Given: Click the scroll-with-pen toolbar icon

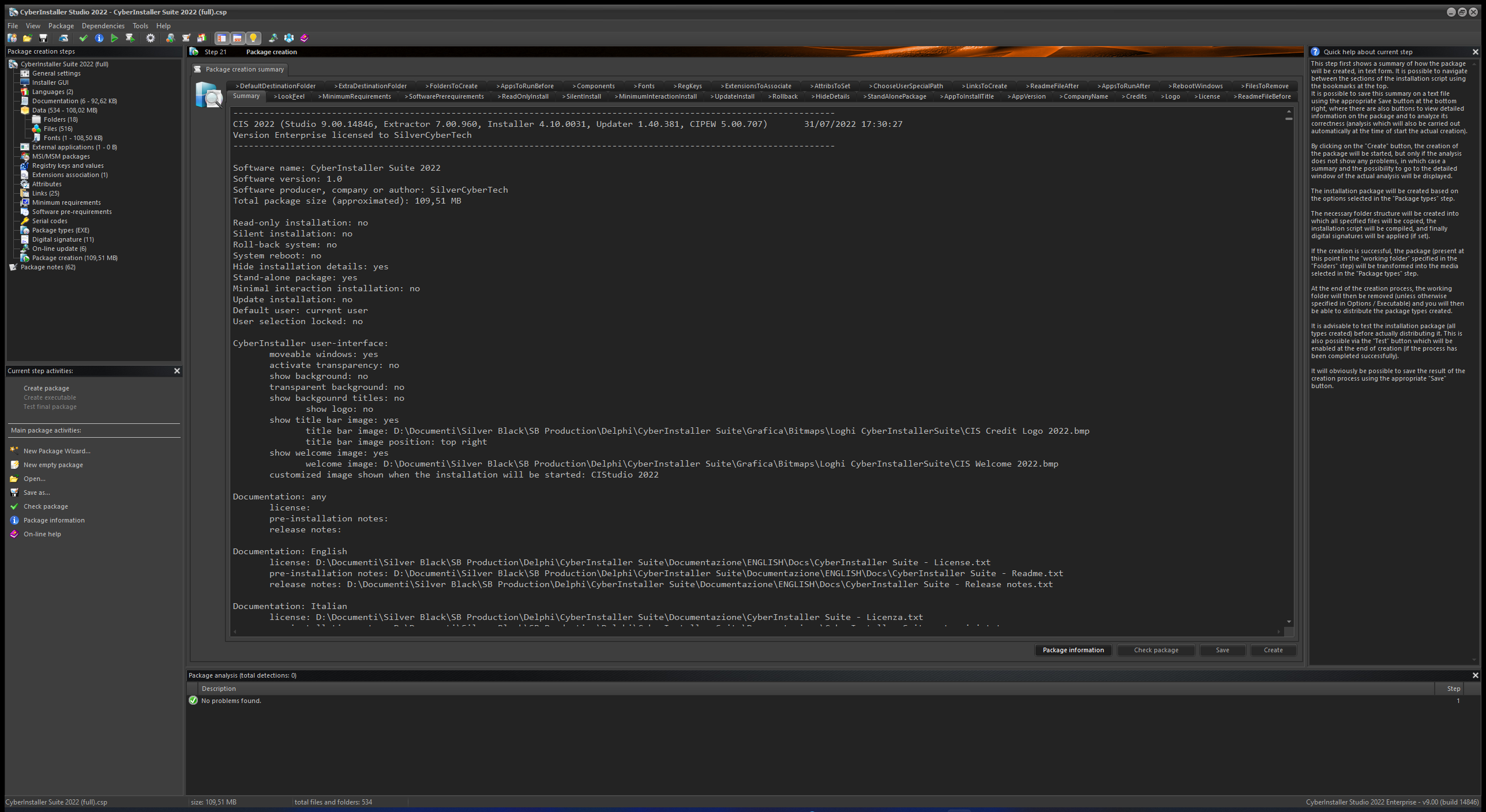Looking at the screenshot, I should (186, 38).
